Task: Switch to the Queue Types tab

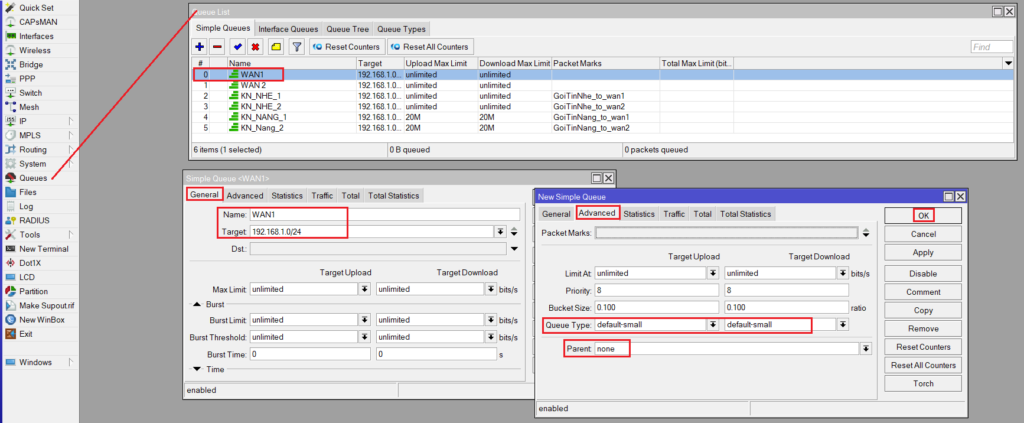Action: (x=401, y=28)
